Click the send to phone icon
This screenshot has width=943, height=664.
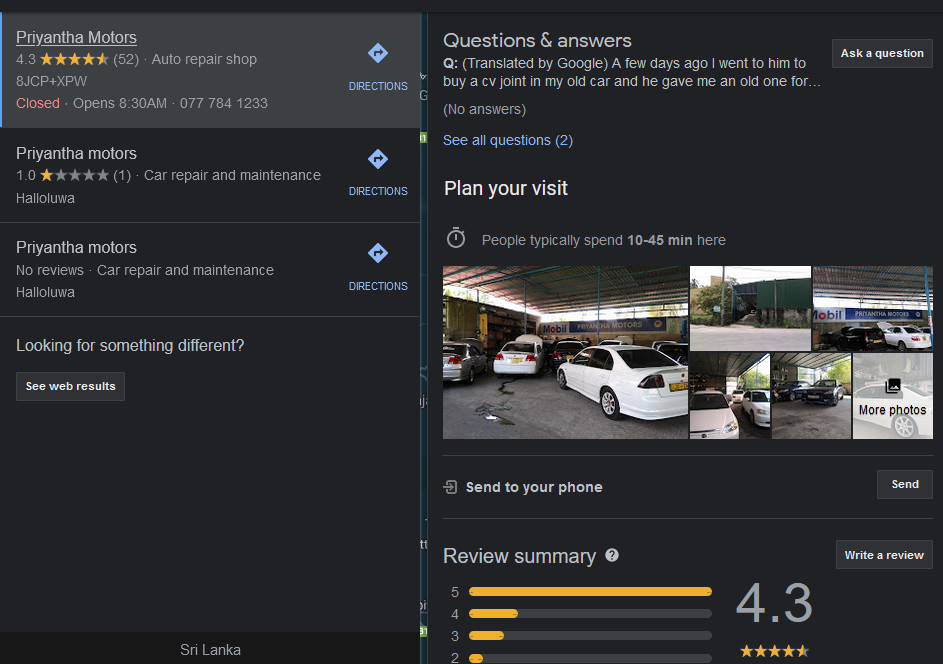tap(450, 487)
